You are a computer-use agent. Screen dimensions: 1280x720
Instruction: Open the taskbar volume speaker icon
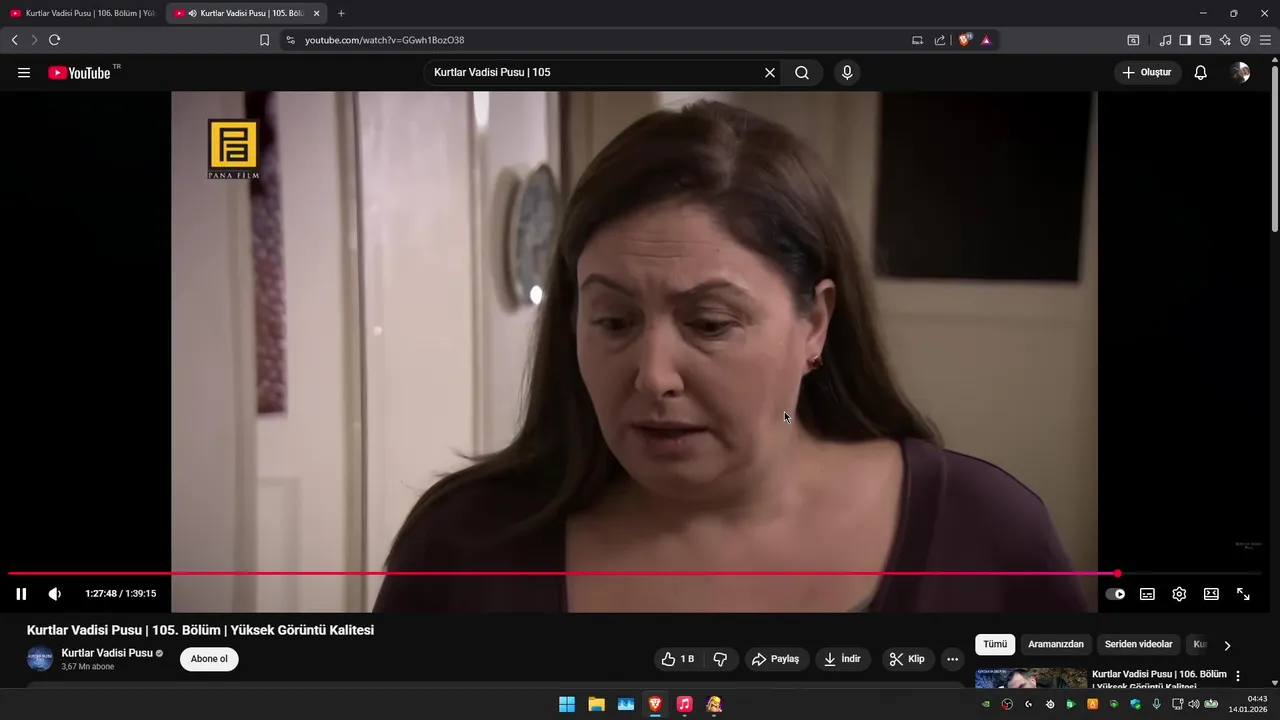coord(1193,704)
